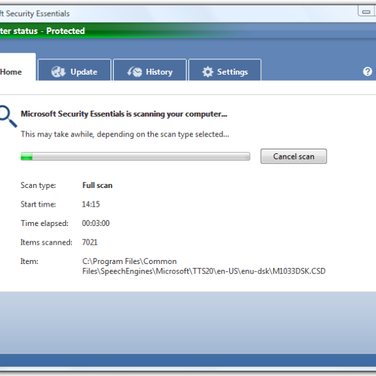Open Help via the question mark icon
Image resolution: width=376 pixels, height=376 pixels.
(367, 71)
